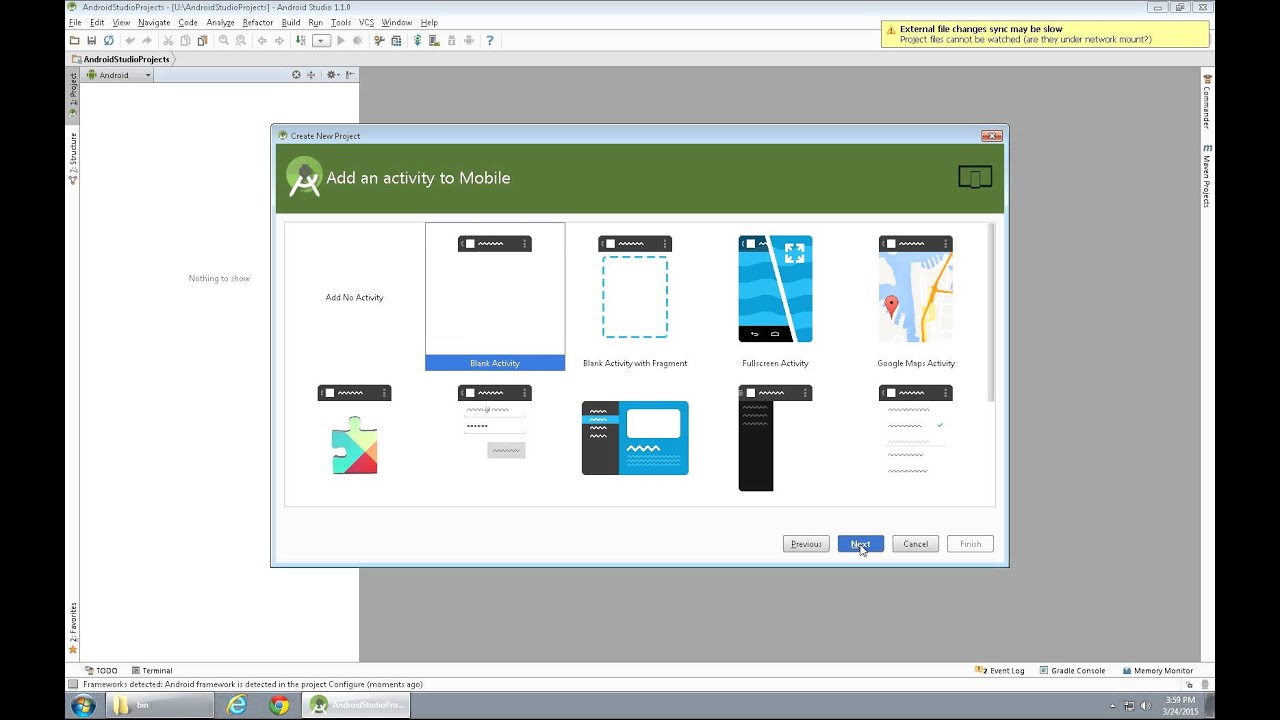Click the navigate Forward arrow icon
Screen dimensions: 1280x720
point(279,40)
